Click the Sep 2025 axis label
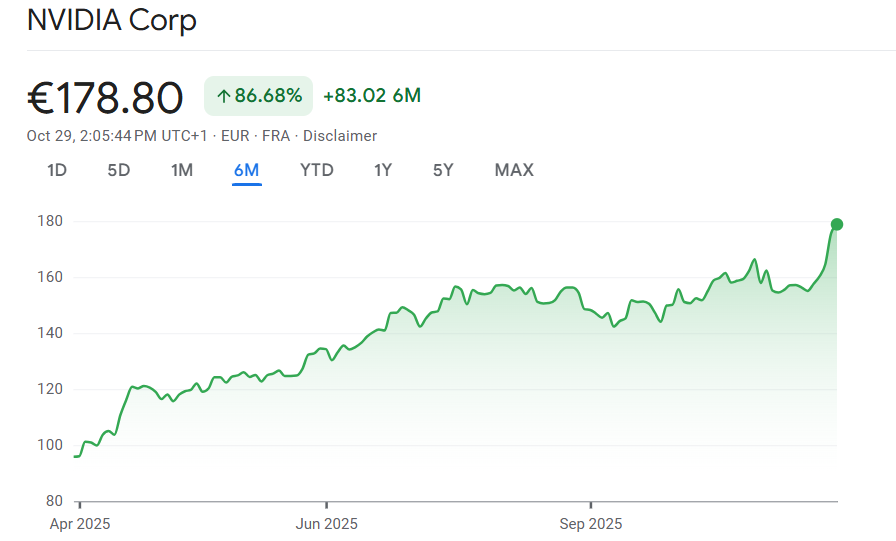The height and width of the screenshot is (541, 896). coord(590,524)
